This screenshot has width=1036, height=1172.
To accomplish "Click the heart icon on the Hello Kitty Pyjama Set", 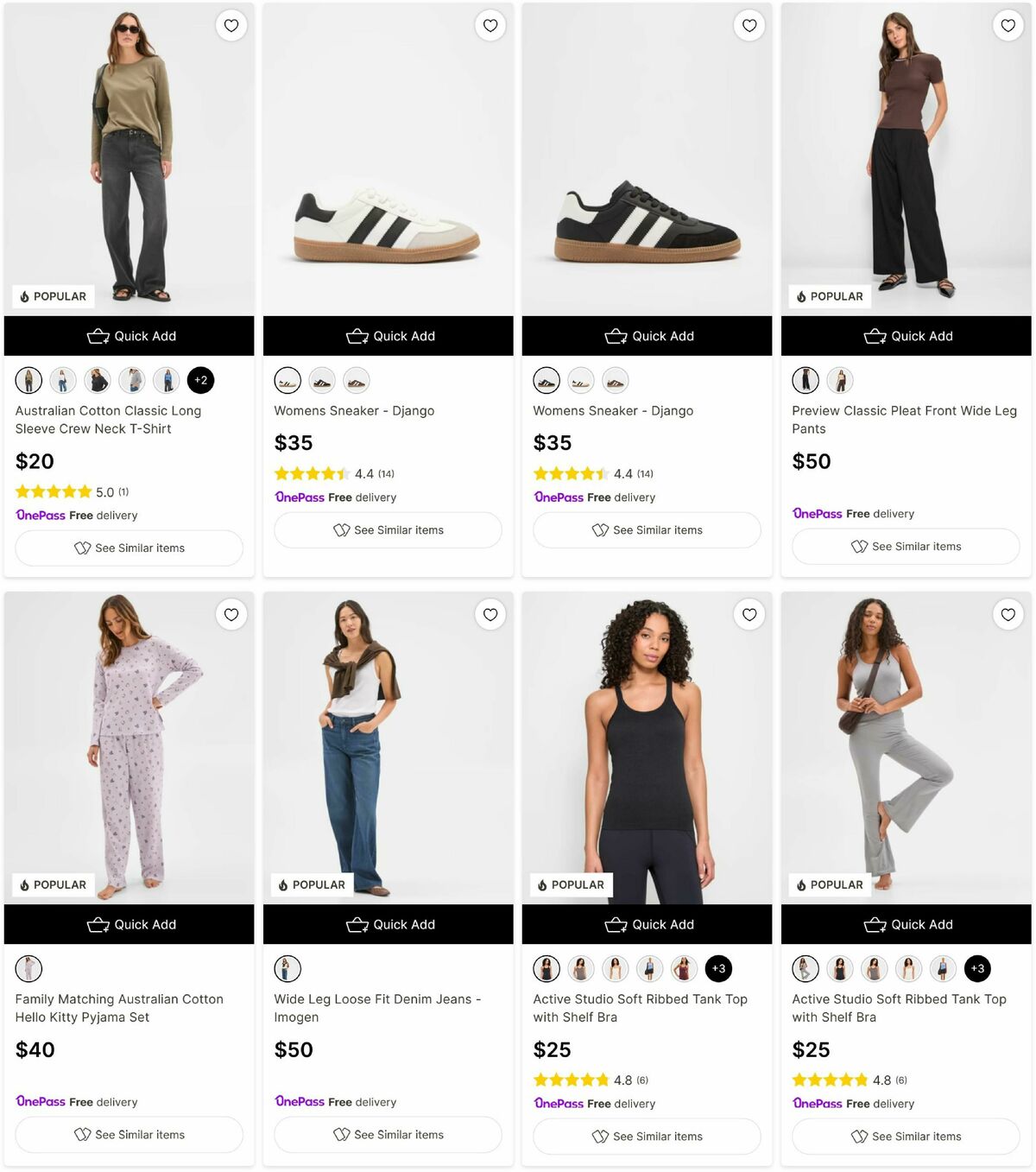I will pyautogui.click(x=231, y=615).
